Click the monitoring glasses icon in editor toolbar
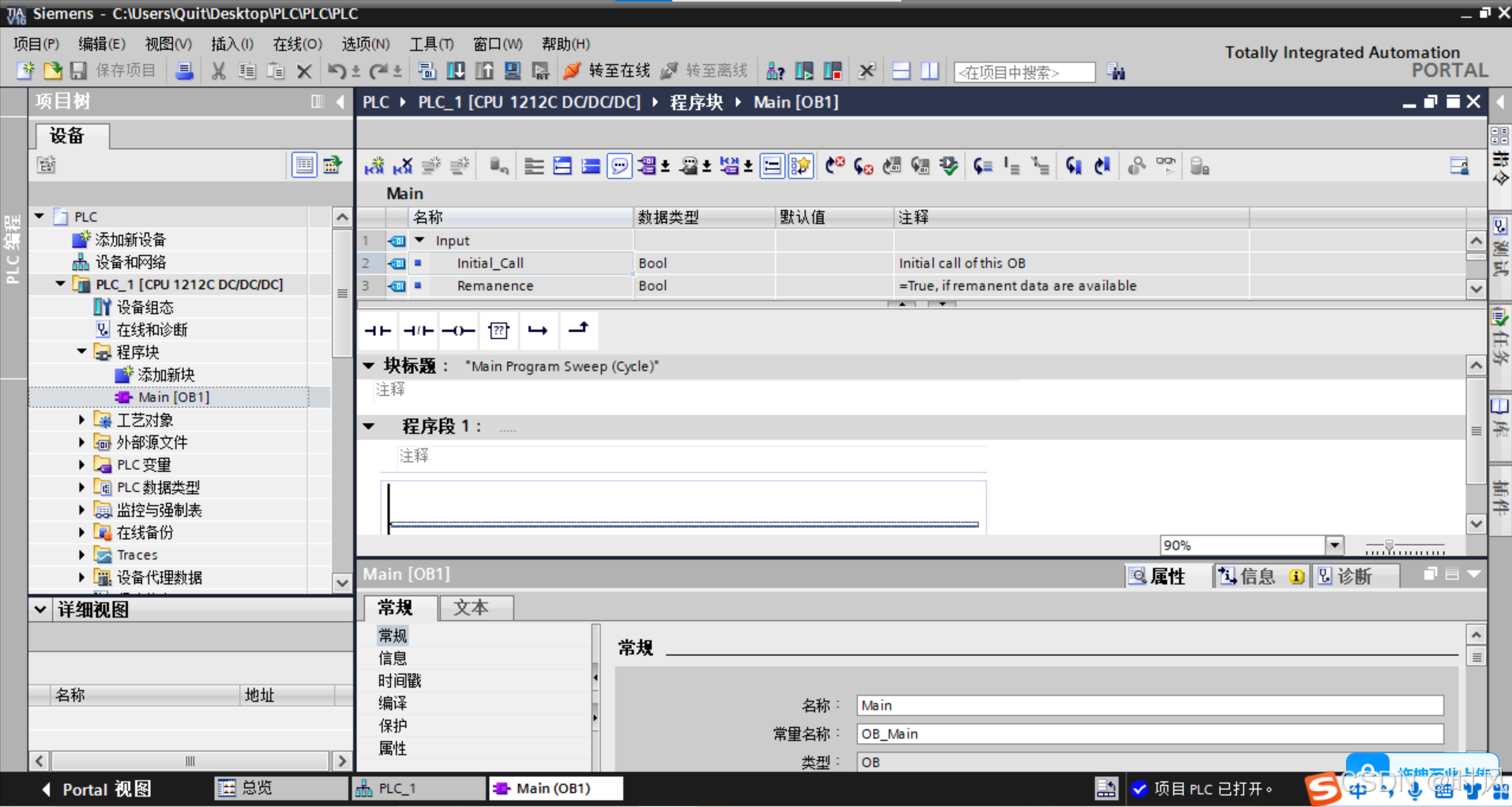 point(1165,166)
